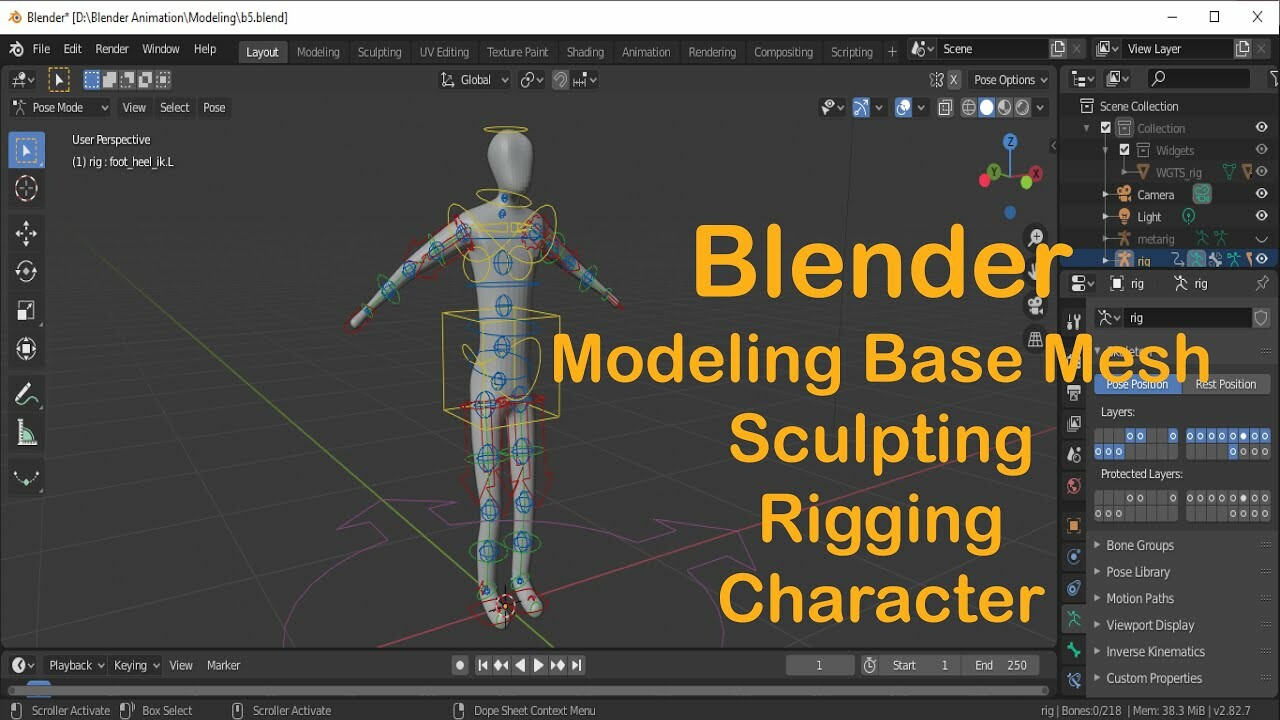Select the Rotate tool
This screenshot has height=720, width=1280.
point(27,272)
